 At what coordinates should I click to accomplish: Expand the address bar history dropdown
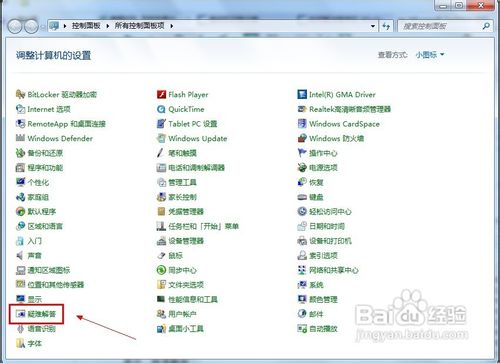[x=373, y=26]
